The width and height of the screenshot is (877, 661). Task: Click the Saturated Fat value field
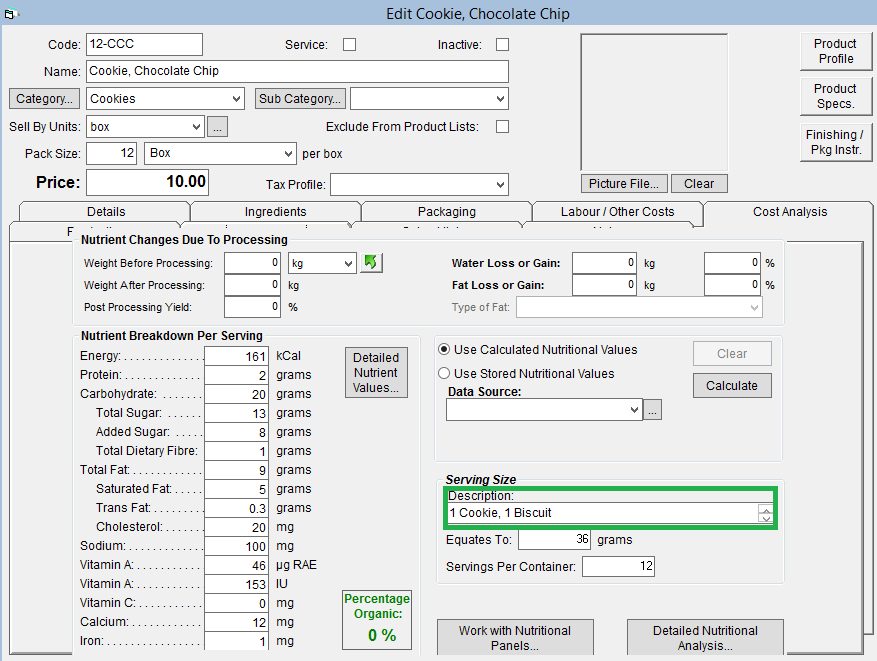236,489
